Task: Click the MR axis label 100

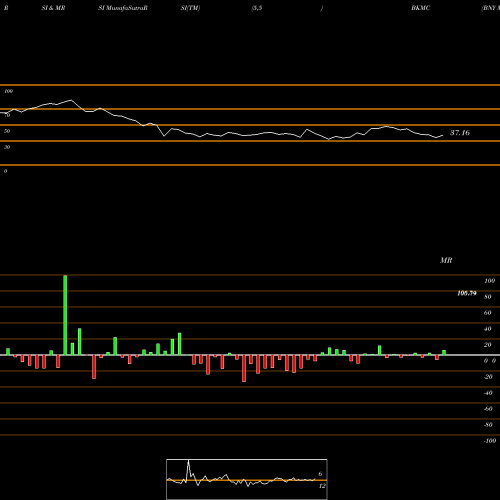Action: point(489,281)
